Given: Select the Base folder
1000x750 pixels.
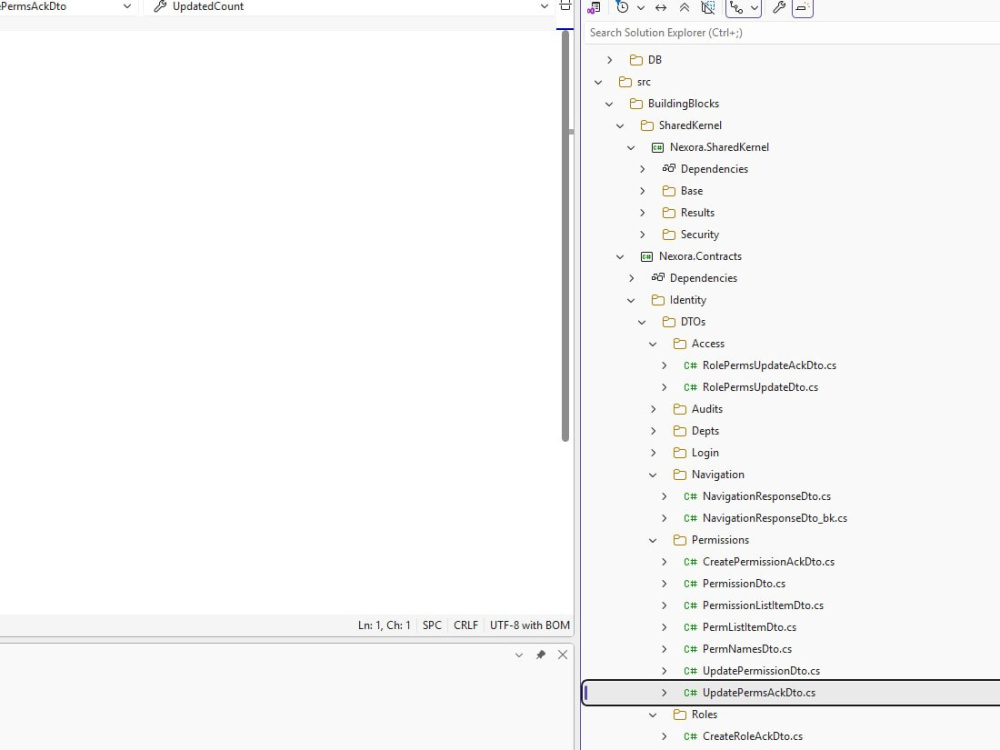Looking at the screenshot, I should tap(691, 191).
